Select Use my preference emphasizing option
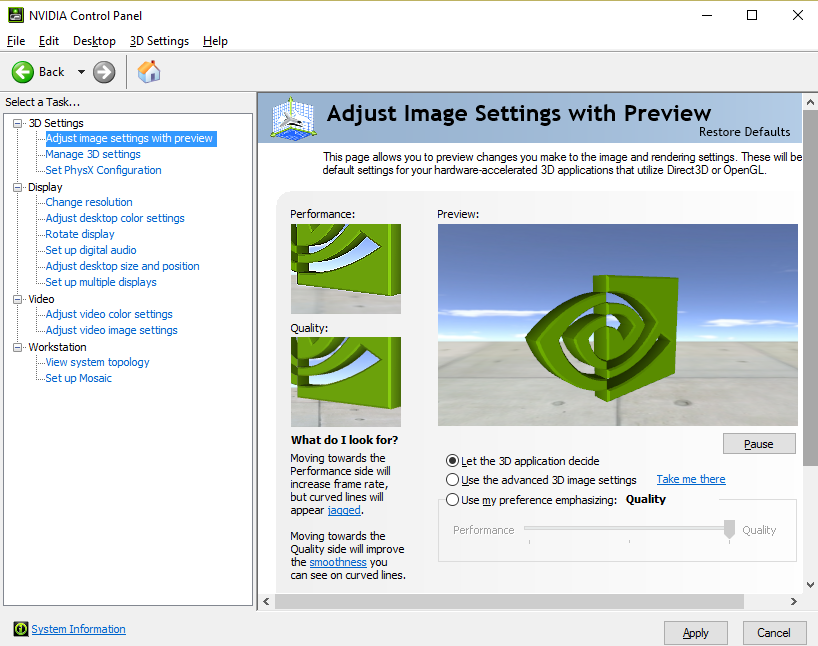The image size is (818, 646). coord(452,499)
